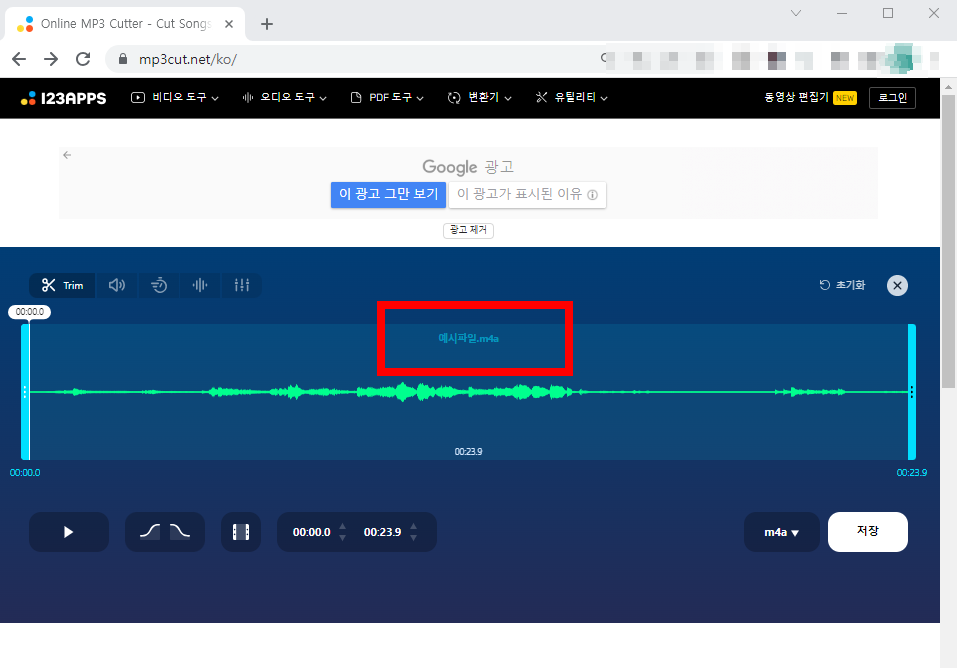Viewport: 957px width, 668px height.
Task: Play the 메시파일.m4a audio
Action: click(x=68, y=531)
